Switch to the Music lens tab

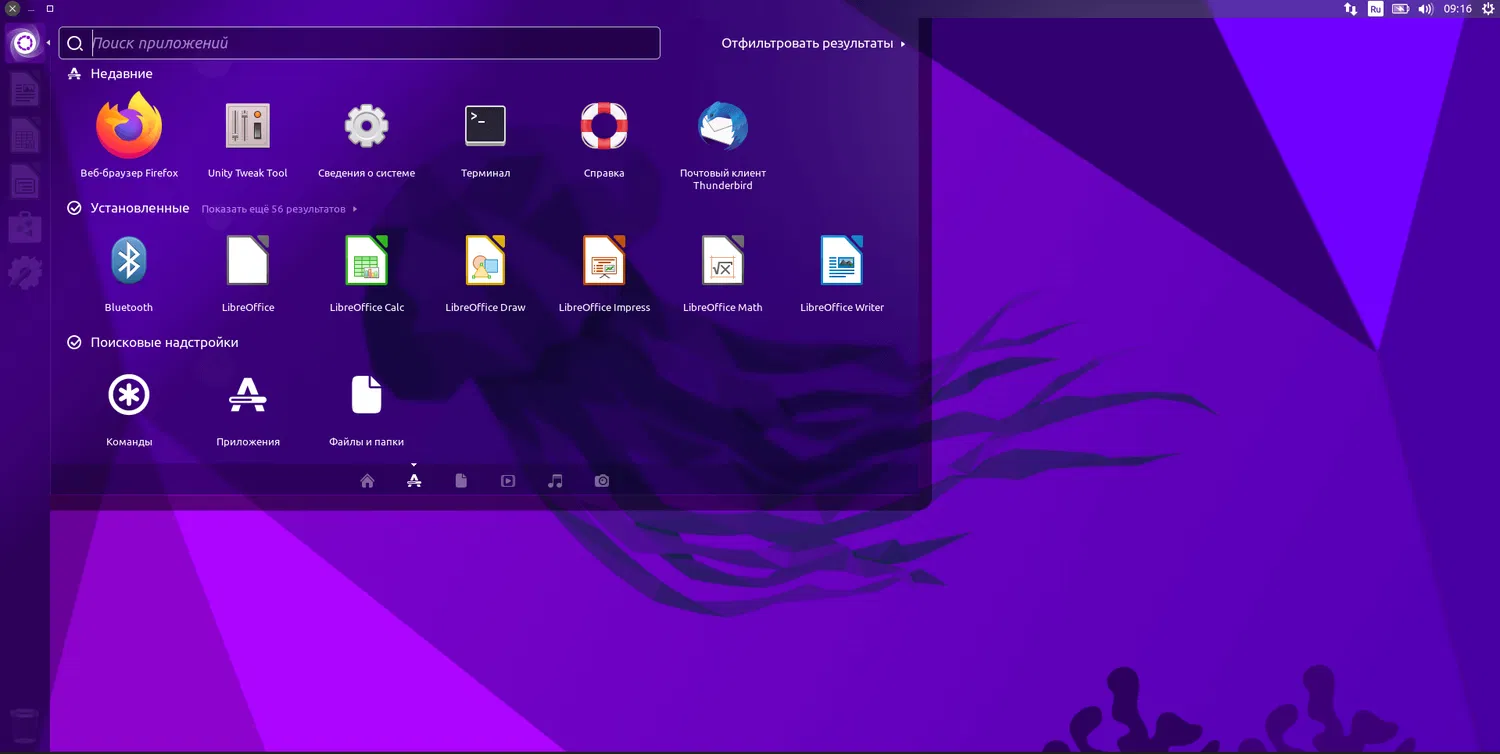[555, 481]
